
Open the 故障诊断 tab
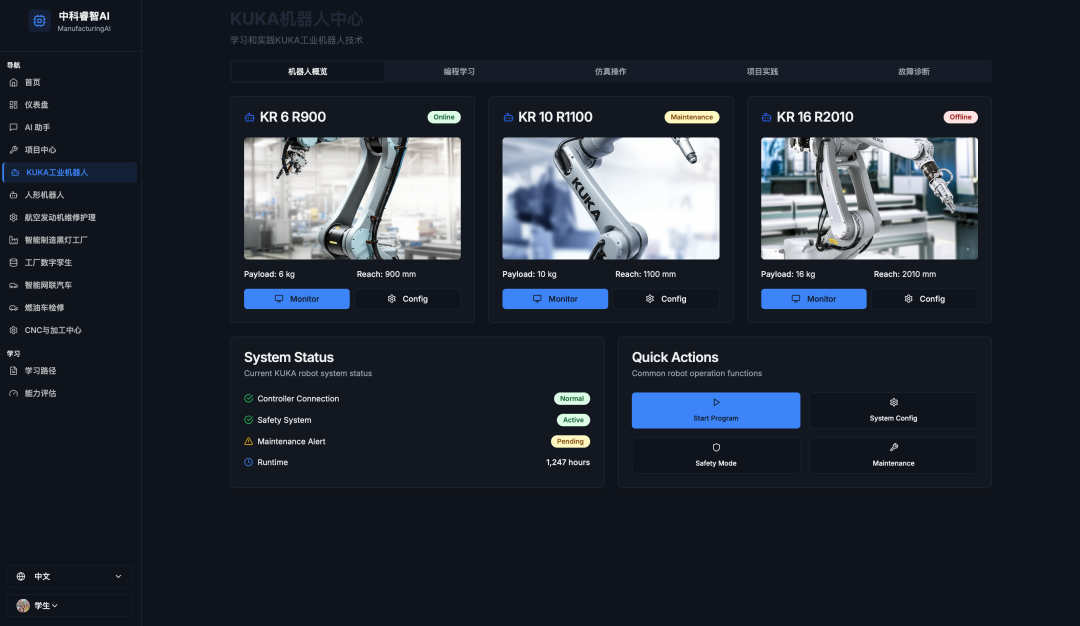point(913,72)
